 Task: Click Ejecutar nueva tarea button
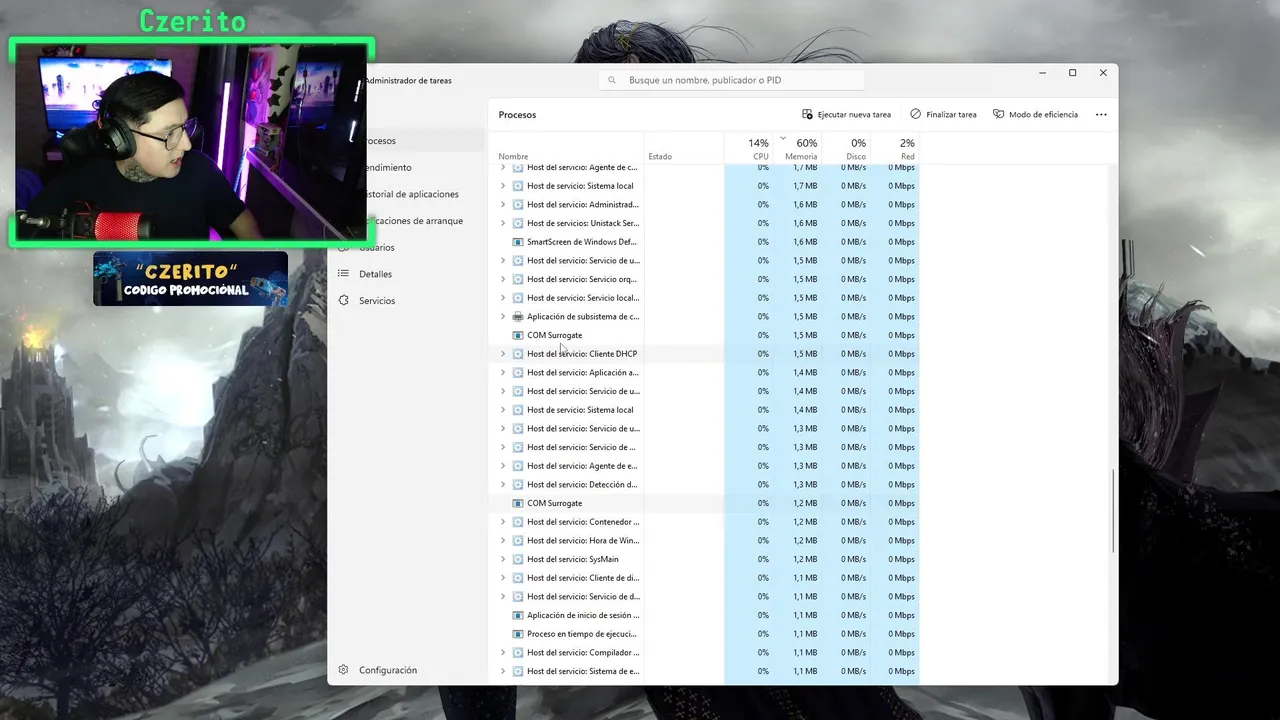coord(846,115)
